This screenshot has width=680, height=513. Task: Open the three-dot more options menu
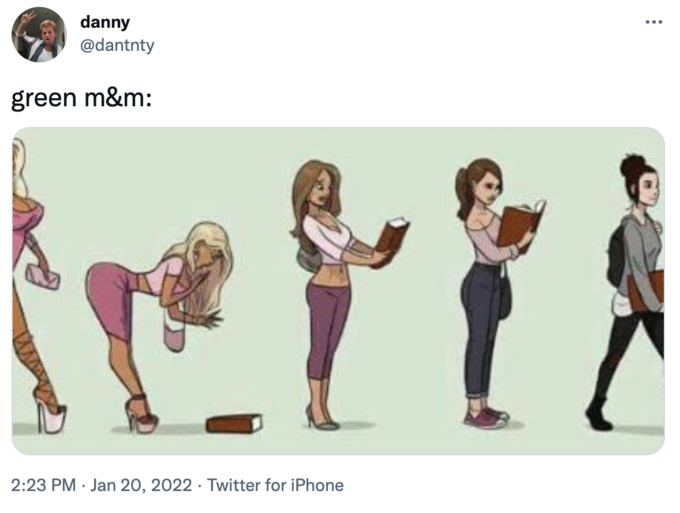654,22
